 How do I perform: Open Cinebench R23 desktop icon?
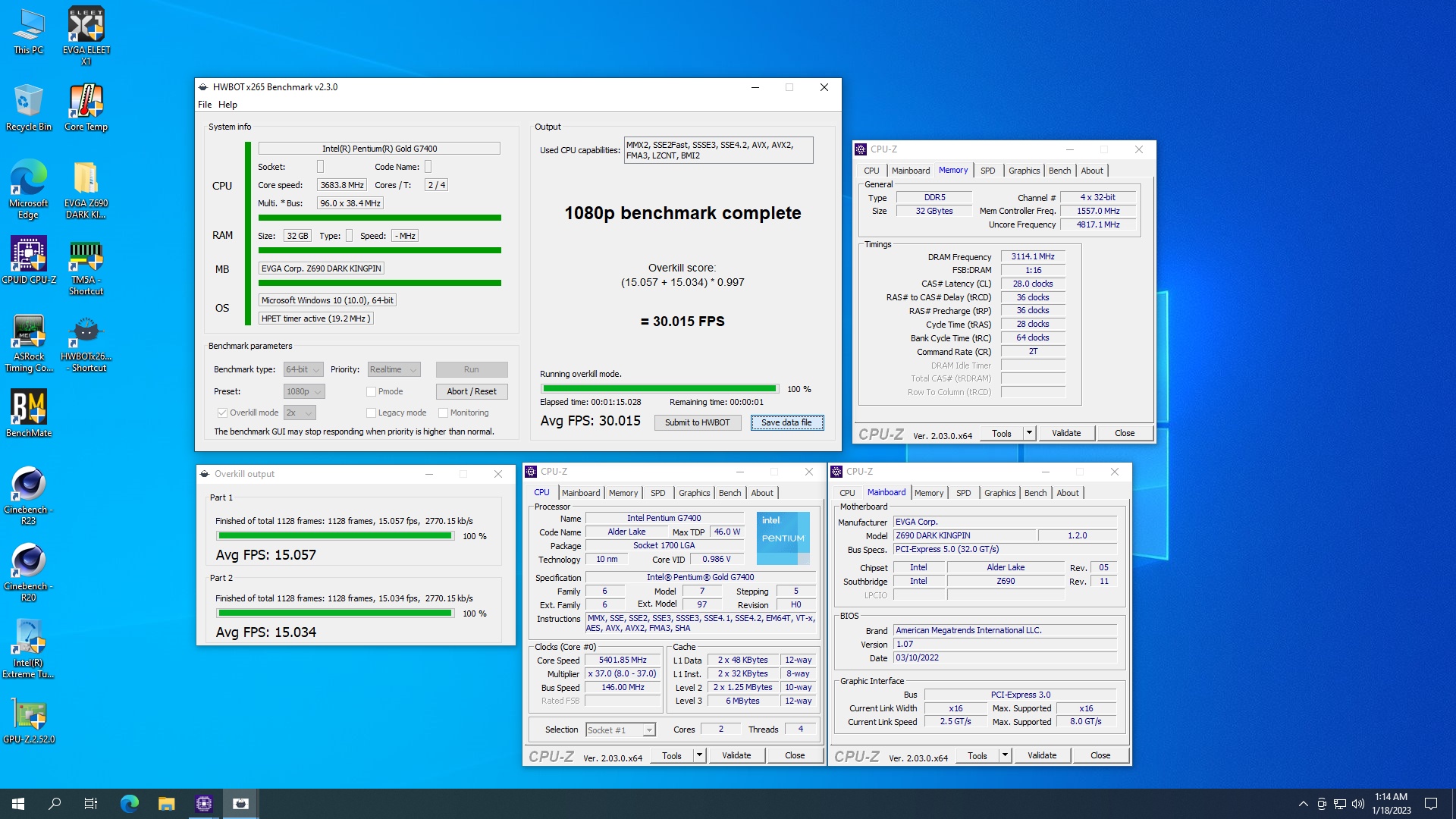pos(29,496)
